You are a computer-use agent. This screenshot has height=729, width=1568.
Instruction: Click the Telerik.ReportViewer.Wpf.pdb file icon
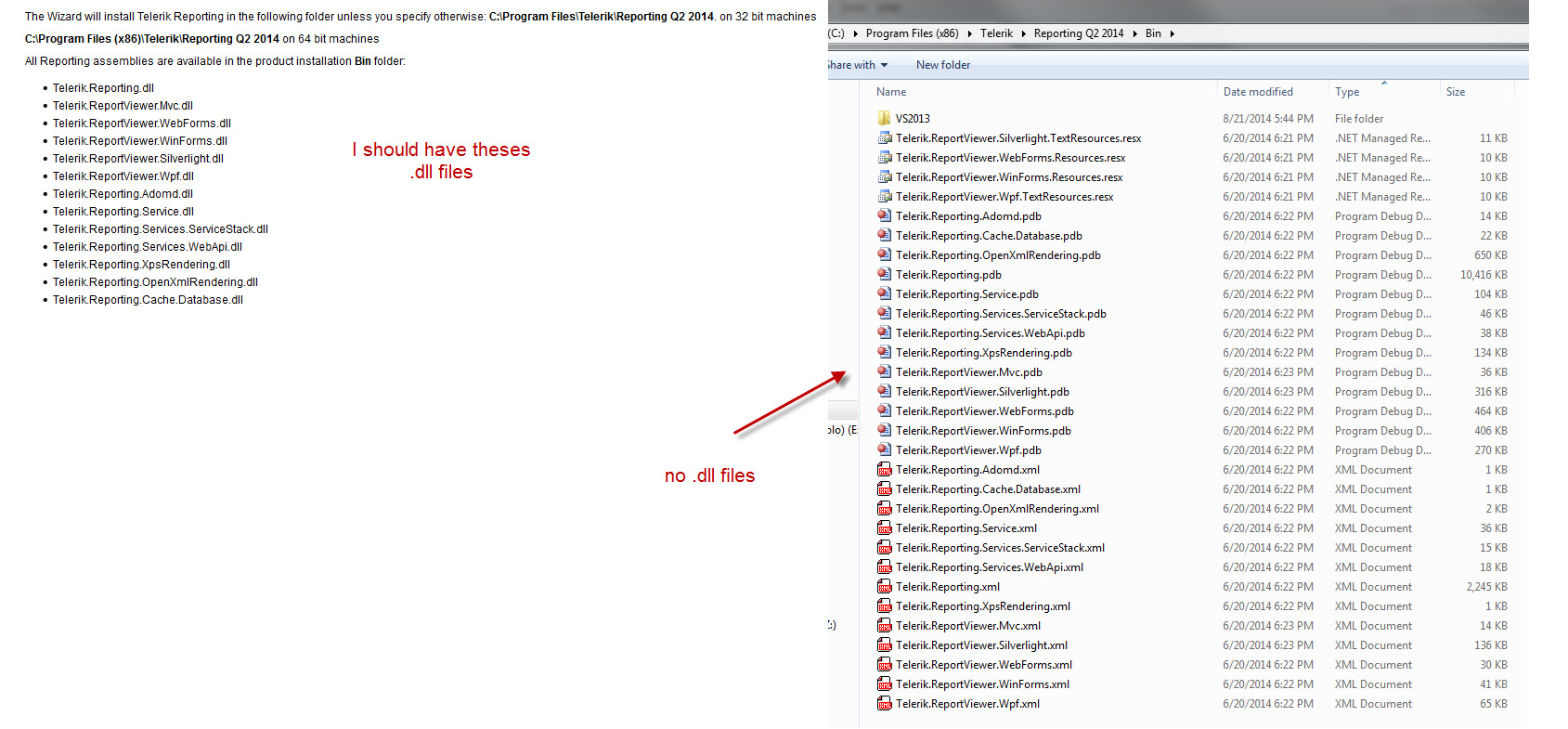point(884,450)
